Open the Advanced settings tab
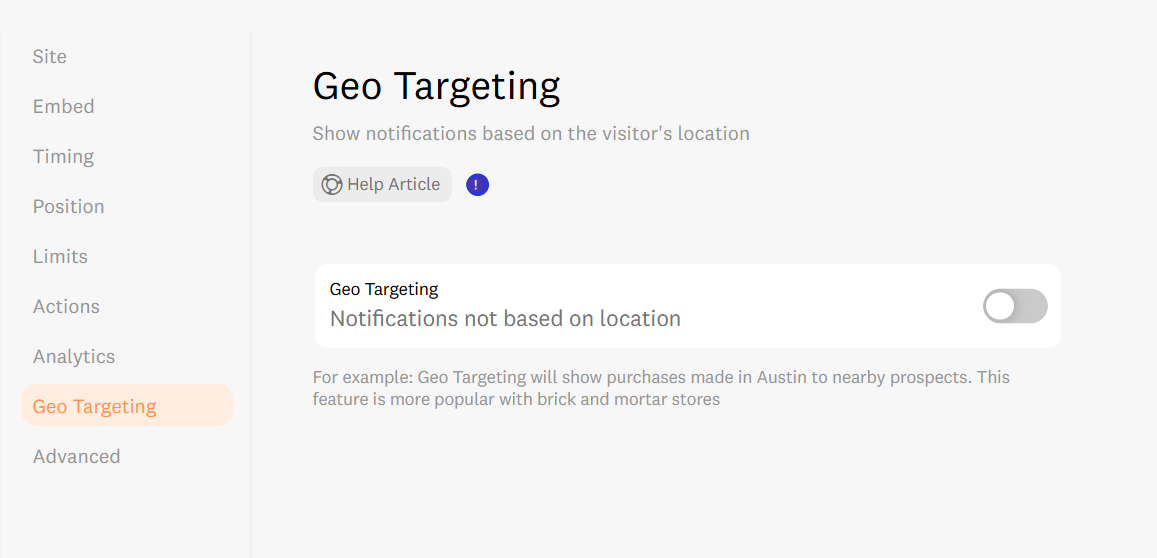Screen dimensions: 1157x558 click(x=76, y=456)
